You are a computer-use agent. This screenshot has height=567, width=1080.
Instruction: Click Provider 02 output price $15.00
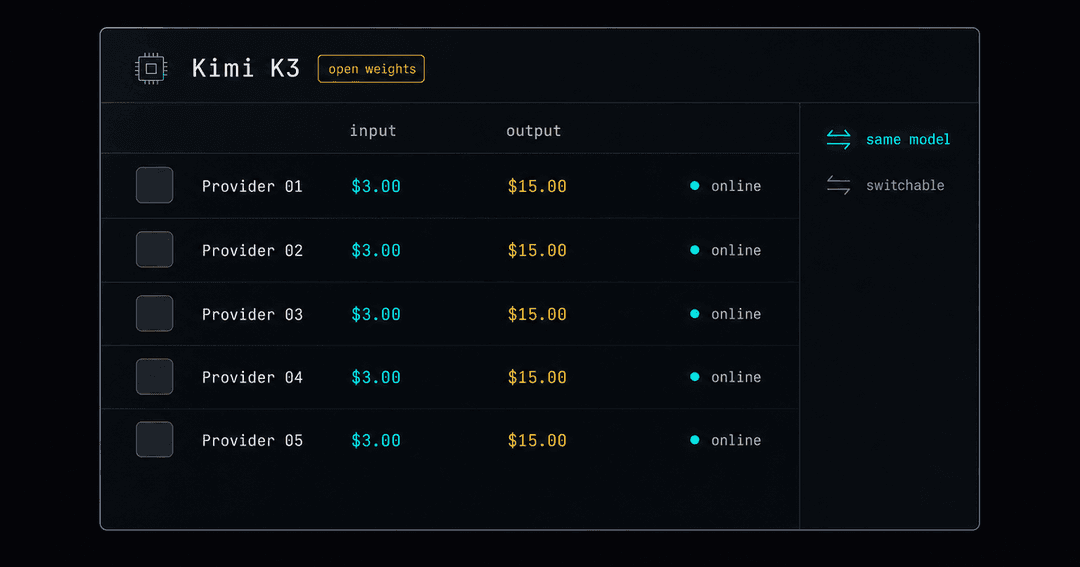point(537,250)
